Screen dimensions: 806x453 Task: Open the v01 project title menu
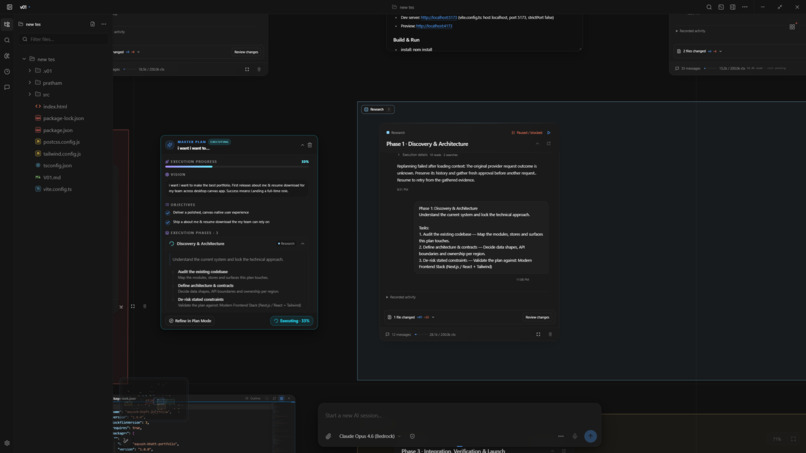(25, 7)
